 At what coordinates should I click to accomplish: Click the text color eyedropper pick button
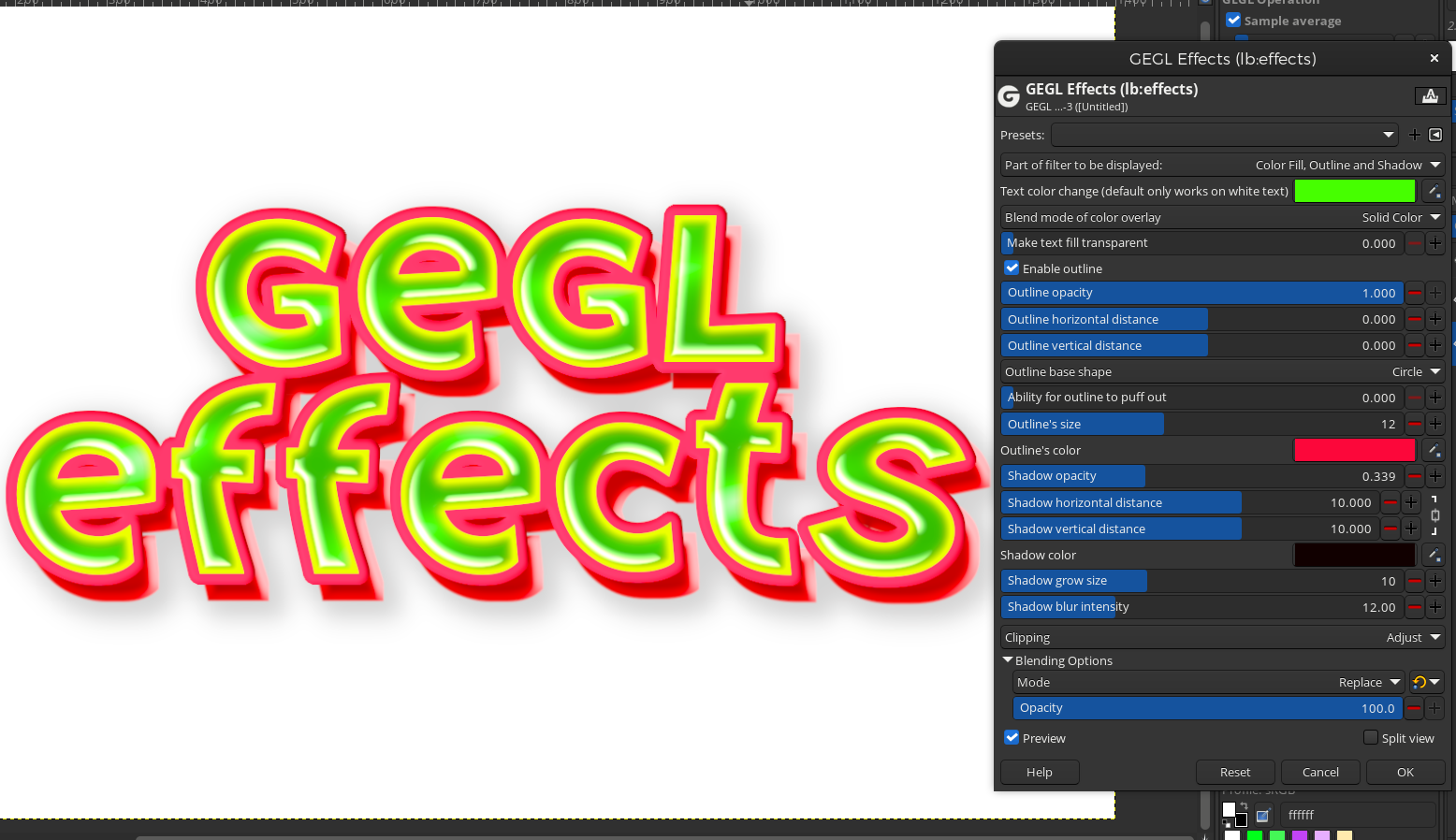pyautogui.click(x=1433, y=191)
